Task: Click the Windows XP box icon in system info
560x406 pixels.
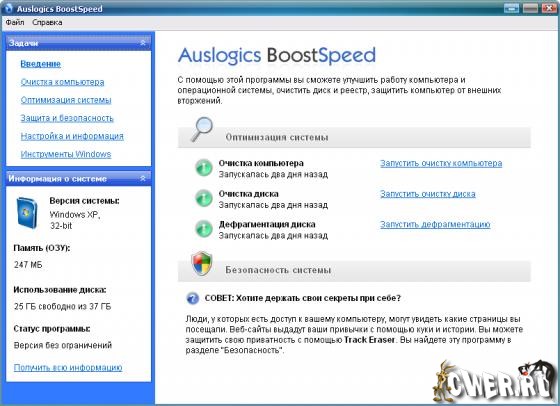Action: tap(27, 213)
